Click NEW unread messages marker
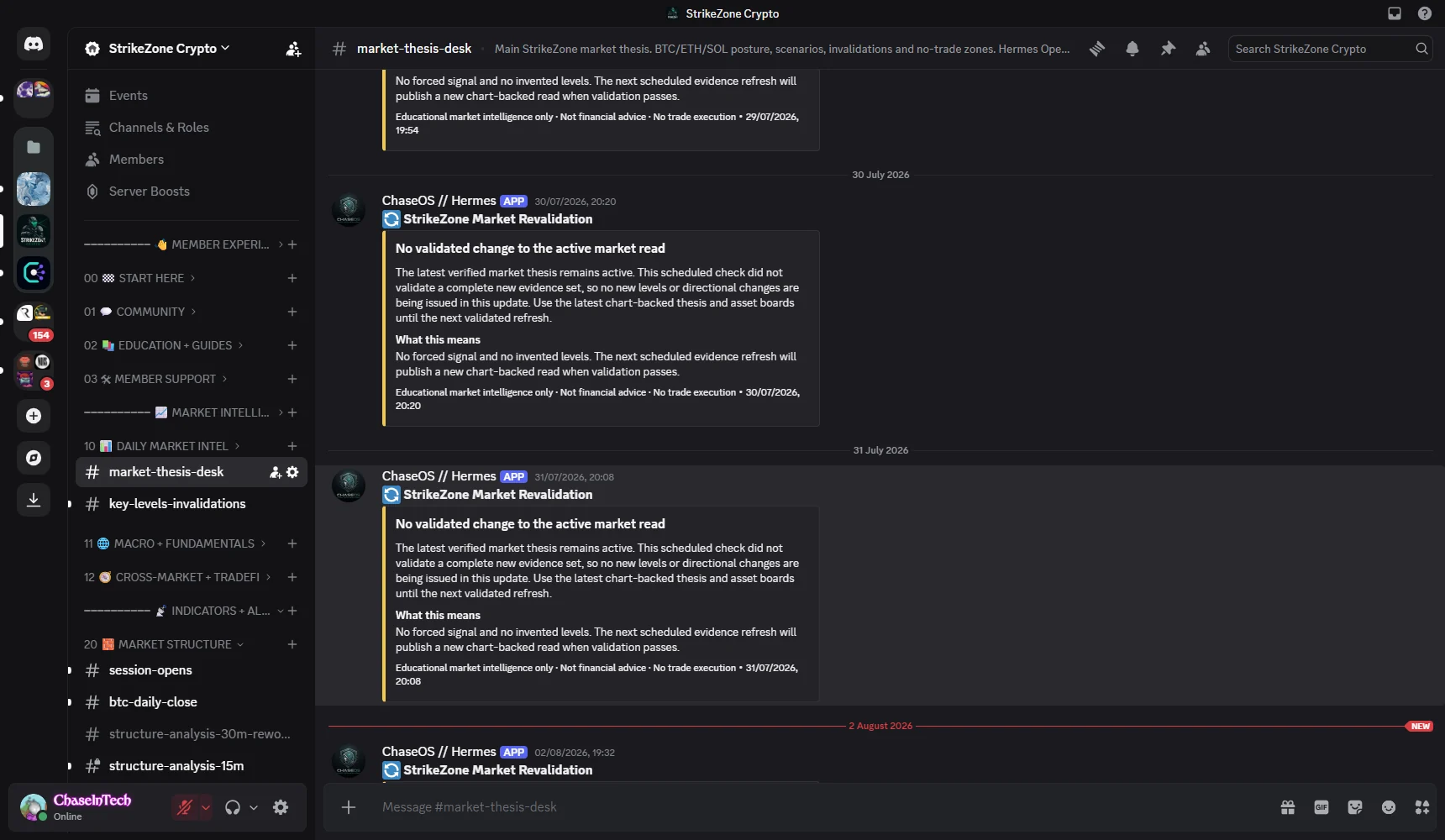 pos(1420,727)
